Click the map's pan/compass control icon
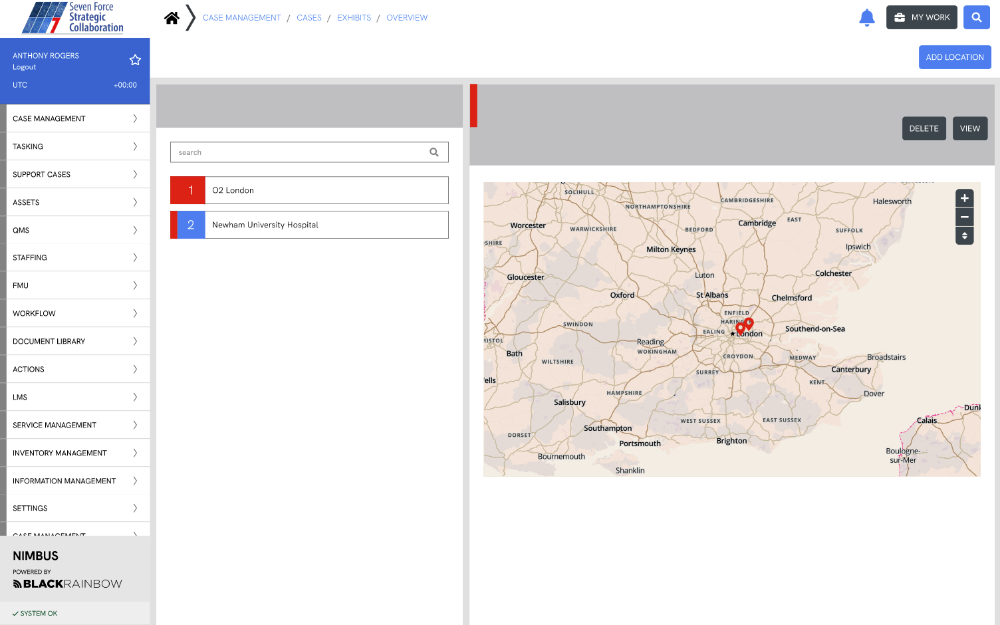1000x625 pixels. 964,236
